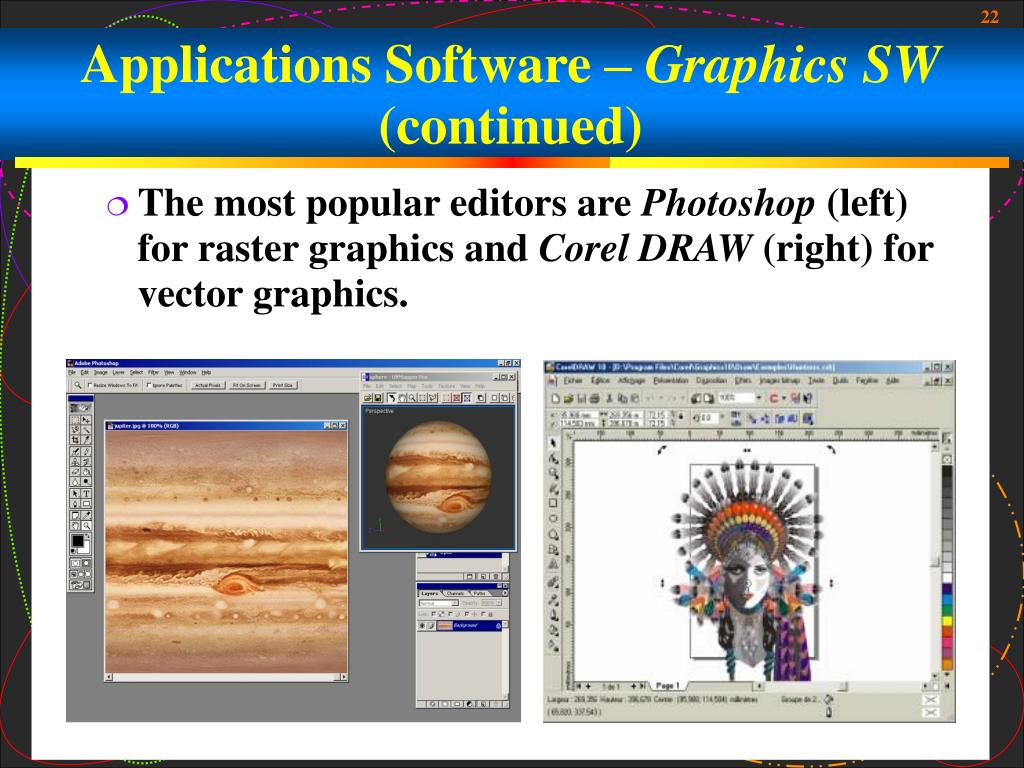
Task: Select the Ellipse tool in CorelDRAW toolbox
Action: (x=553, y=519)
